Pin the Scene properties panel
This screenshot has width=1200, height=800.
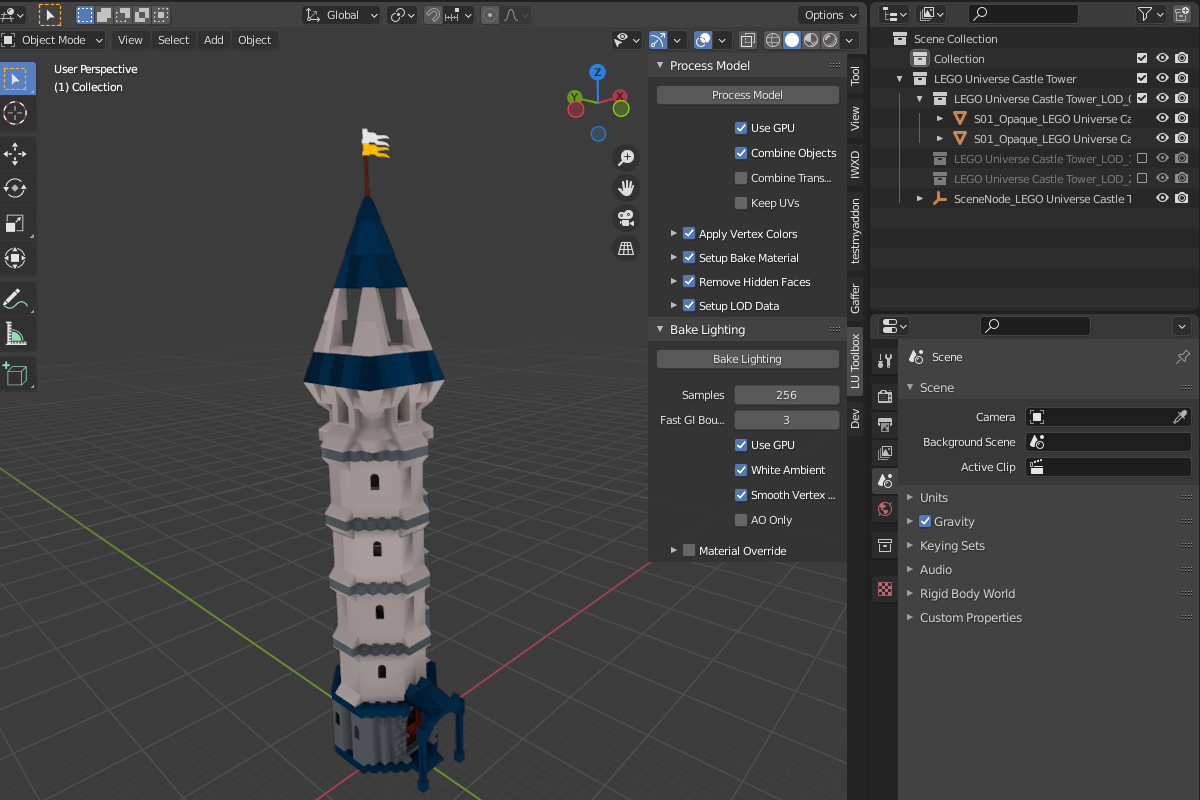[x=1182, y=357]
